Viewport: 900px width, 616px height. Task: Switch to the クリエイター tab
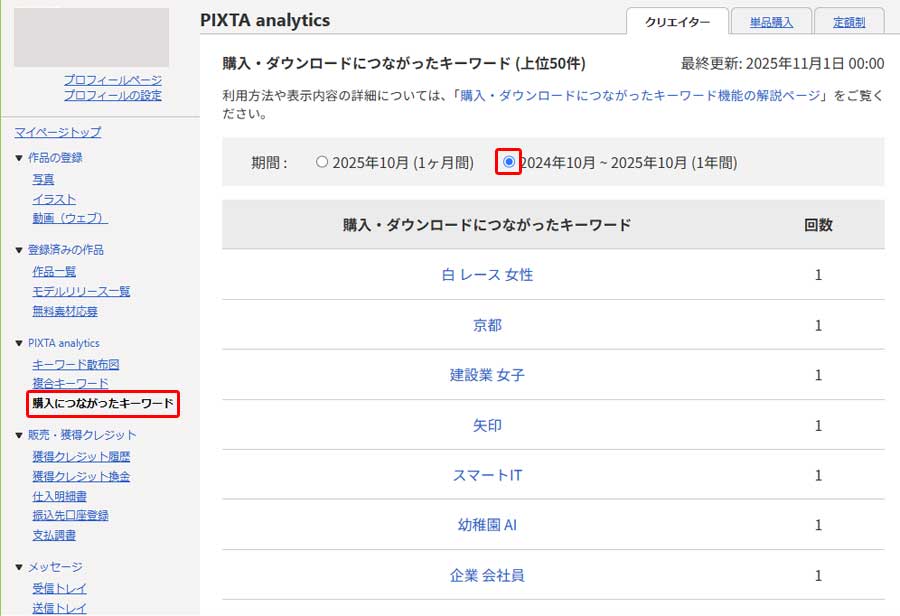pyautogui.click(x=677, y=22)
